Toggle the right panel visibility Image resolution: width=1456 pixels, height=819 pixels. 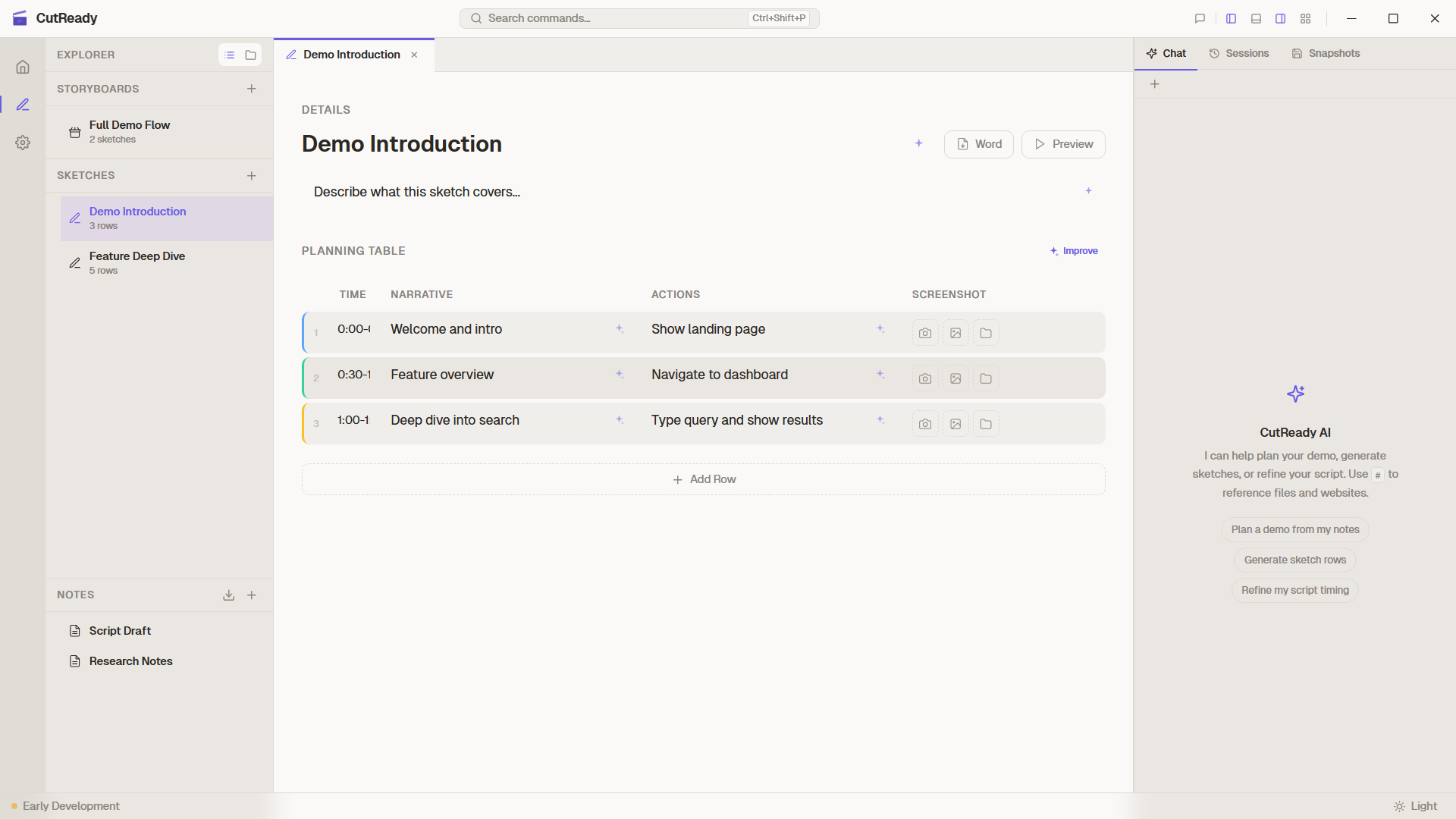pyautogui.click(x=1280, y=18)
